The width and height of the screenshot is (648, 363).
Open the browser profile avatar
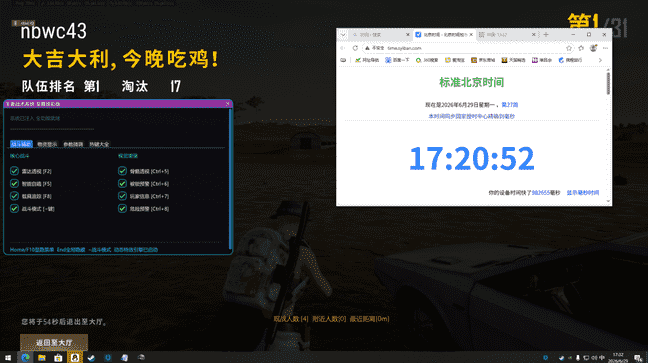[x=593, y=48]
